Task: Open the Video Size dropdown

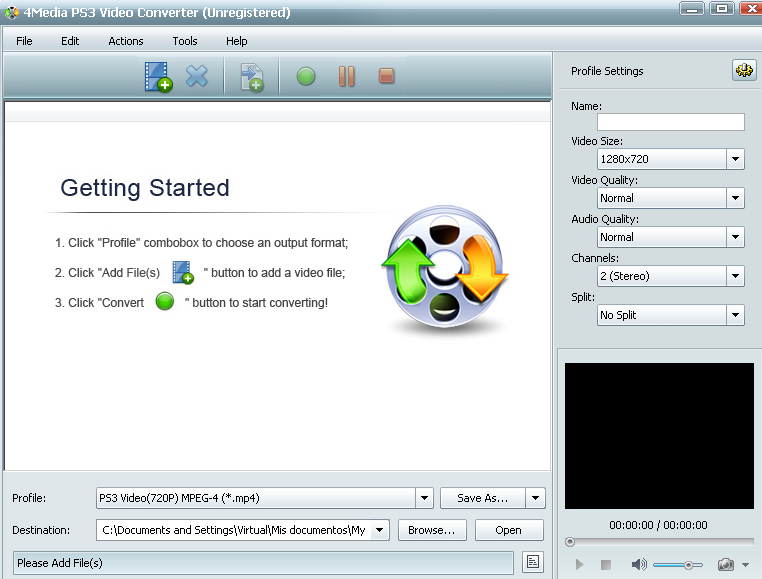Action: pyautogui.click(x=735, y=159)
